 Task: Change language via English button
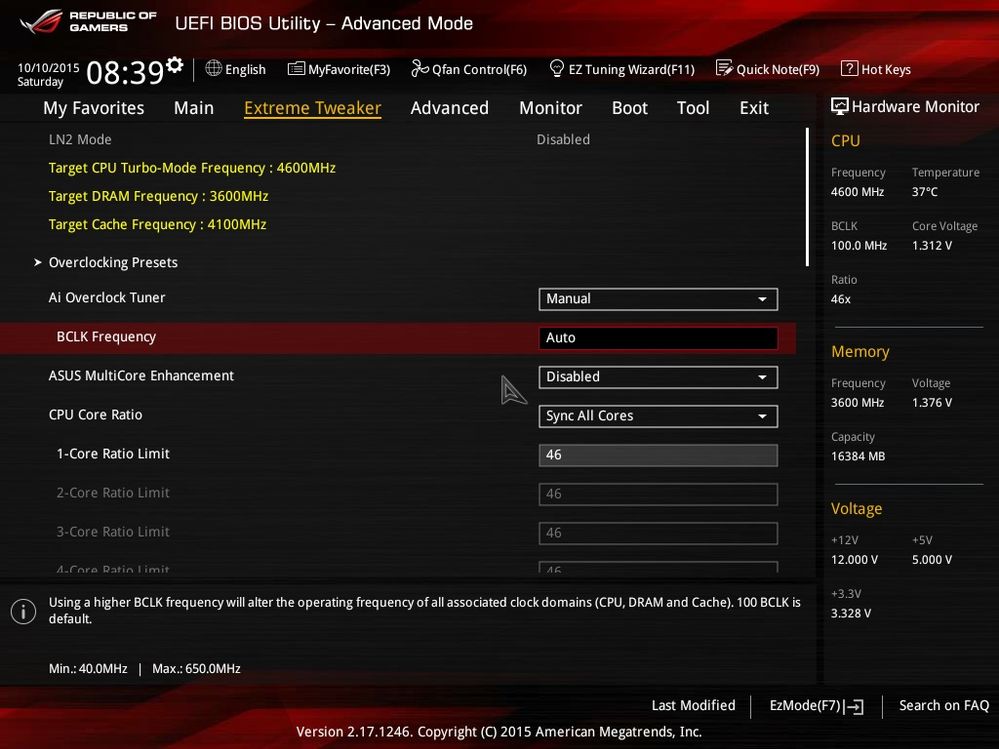[236, 69]
